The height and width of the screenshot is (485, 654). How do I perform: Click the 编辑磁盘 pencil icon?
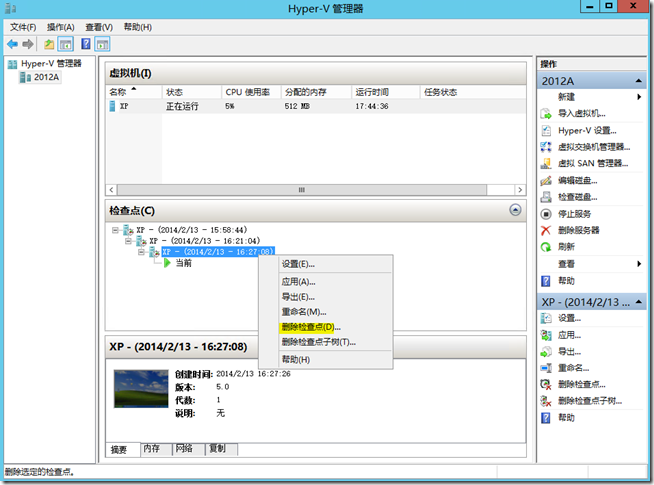click(x=546, y=181)
